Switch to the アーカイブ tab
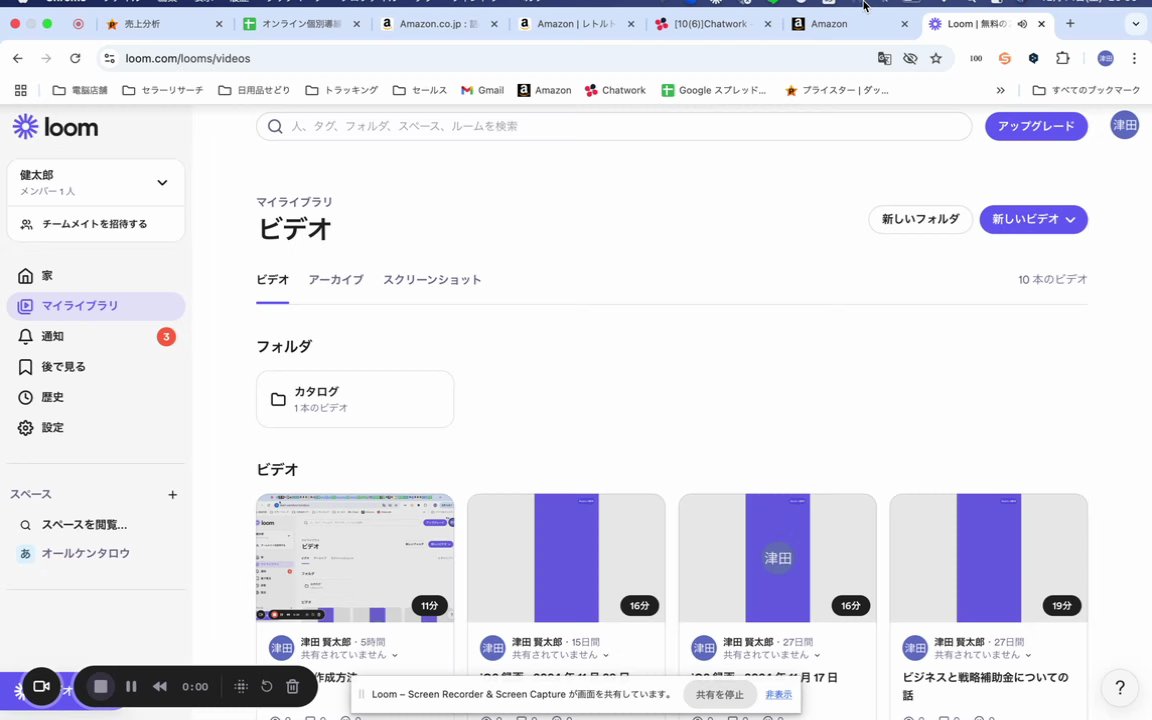 click(x=336, y=280)
